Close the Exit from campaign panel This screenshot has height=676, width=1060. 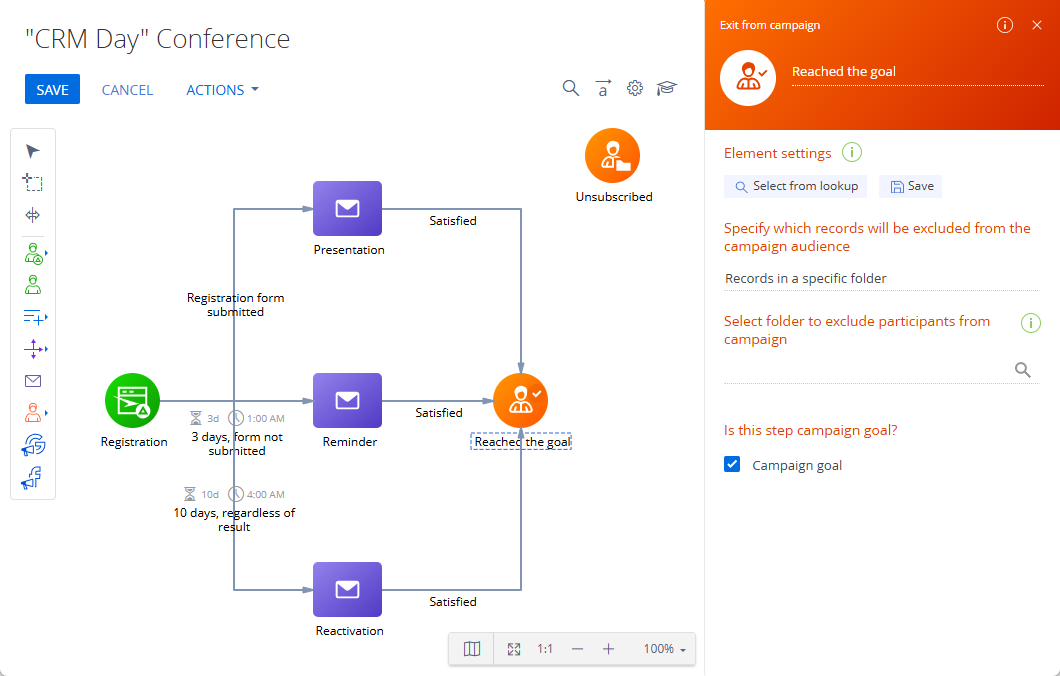tap(1037, 25)
